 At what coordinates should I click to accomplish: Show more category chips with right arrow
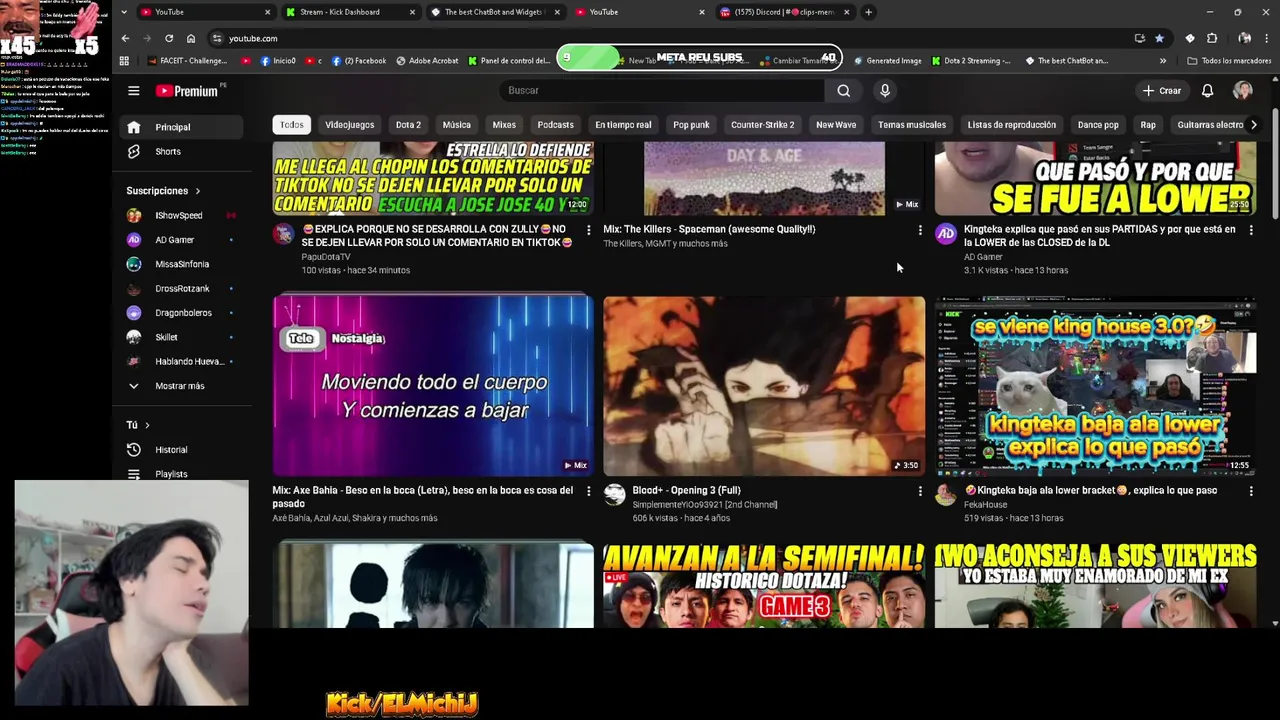point(1253,125)
